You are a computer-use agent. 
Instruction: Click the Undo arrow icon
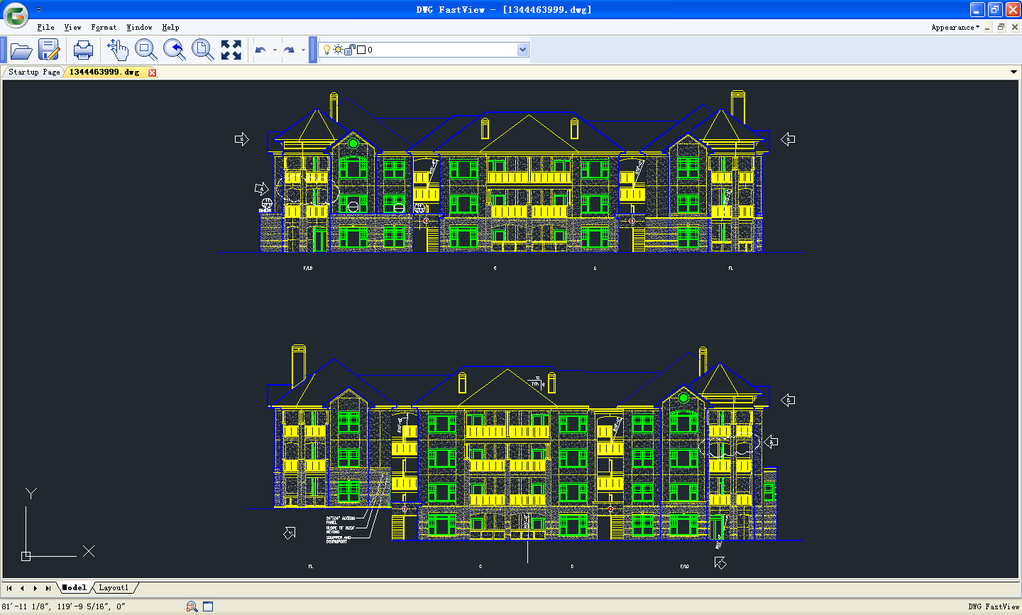click(x=260, y=50)
